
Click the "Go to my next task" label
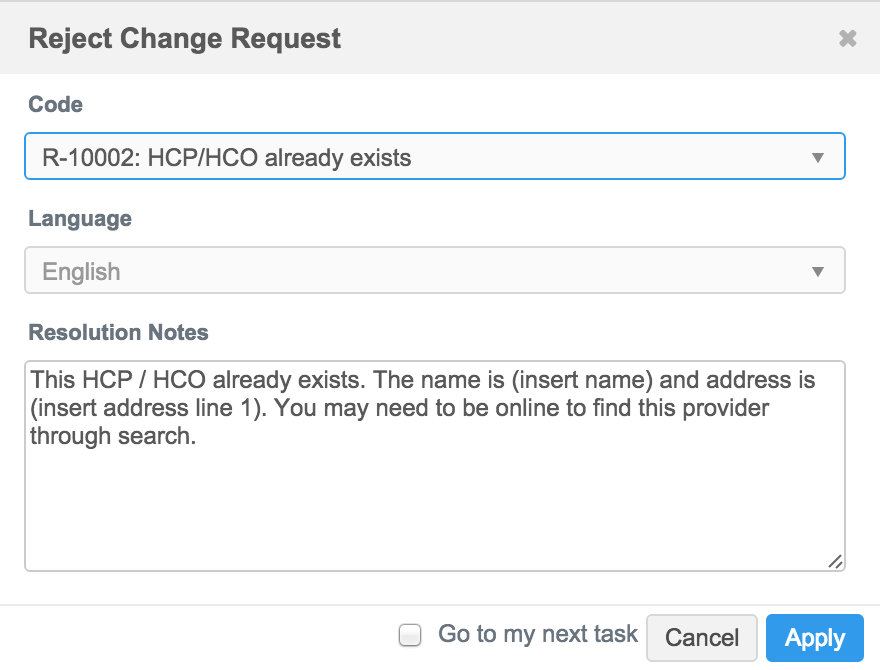click(538, 634)
